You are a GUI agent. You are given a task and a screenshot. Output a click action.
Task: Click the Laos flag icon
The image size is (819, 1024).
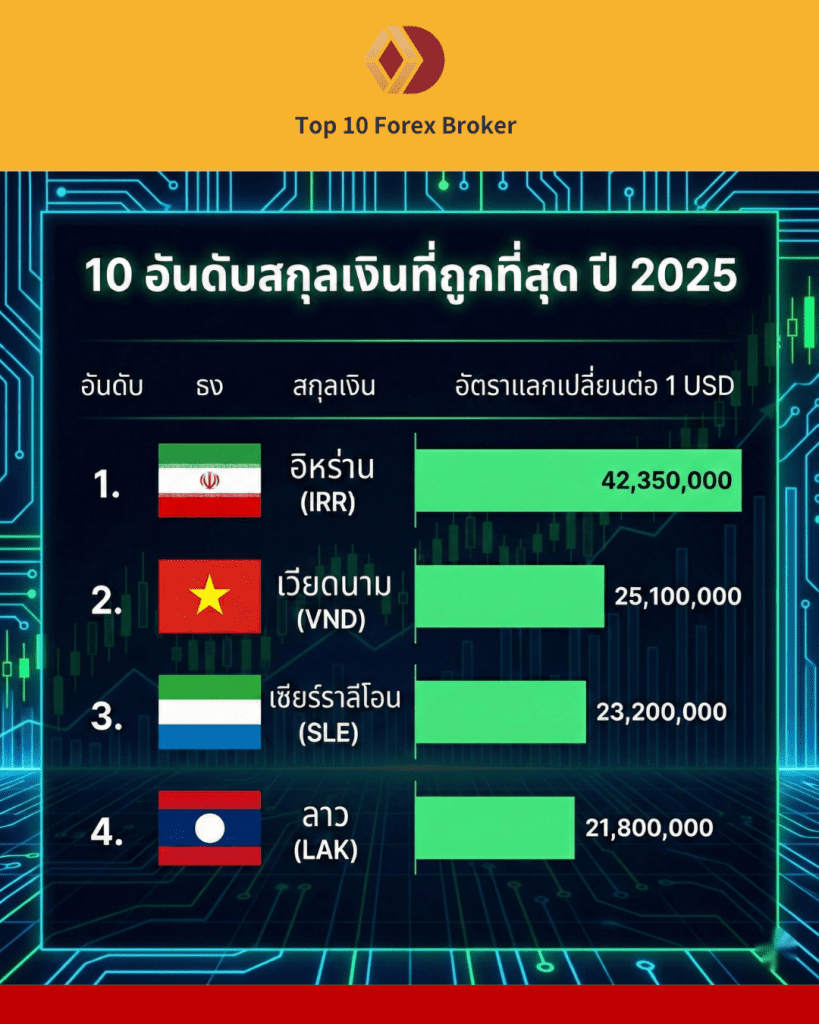[210, 828]
